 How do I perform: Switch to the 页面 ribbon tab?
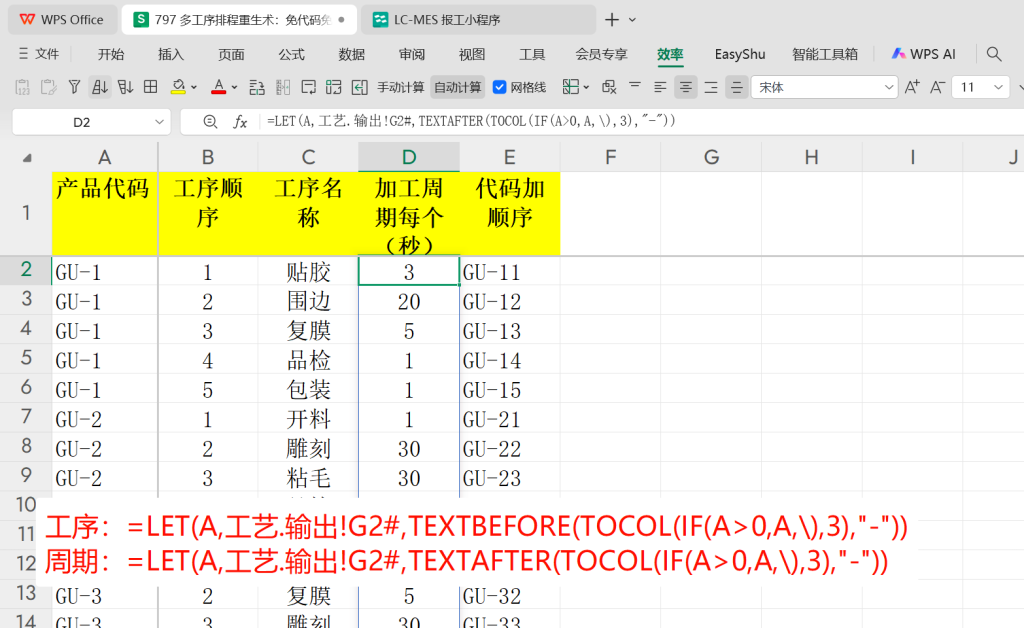pos(231,54)
